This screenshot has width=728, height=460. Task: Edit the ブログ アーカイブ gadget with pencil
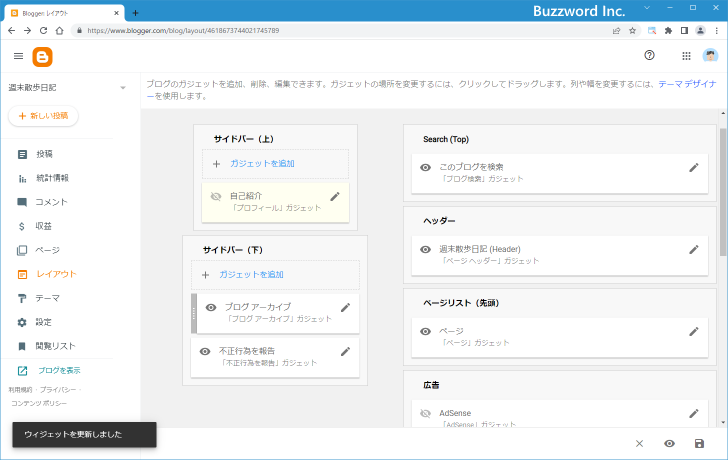[345, 307]
